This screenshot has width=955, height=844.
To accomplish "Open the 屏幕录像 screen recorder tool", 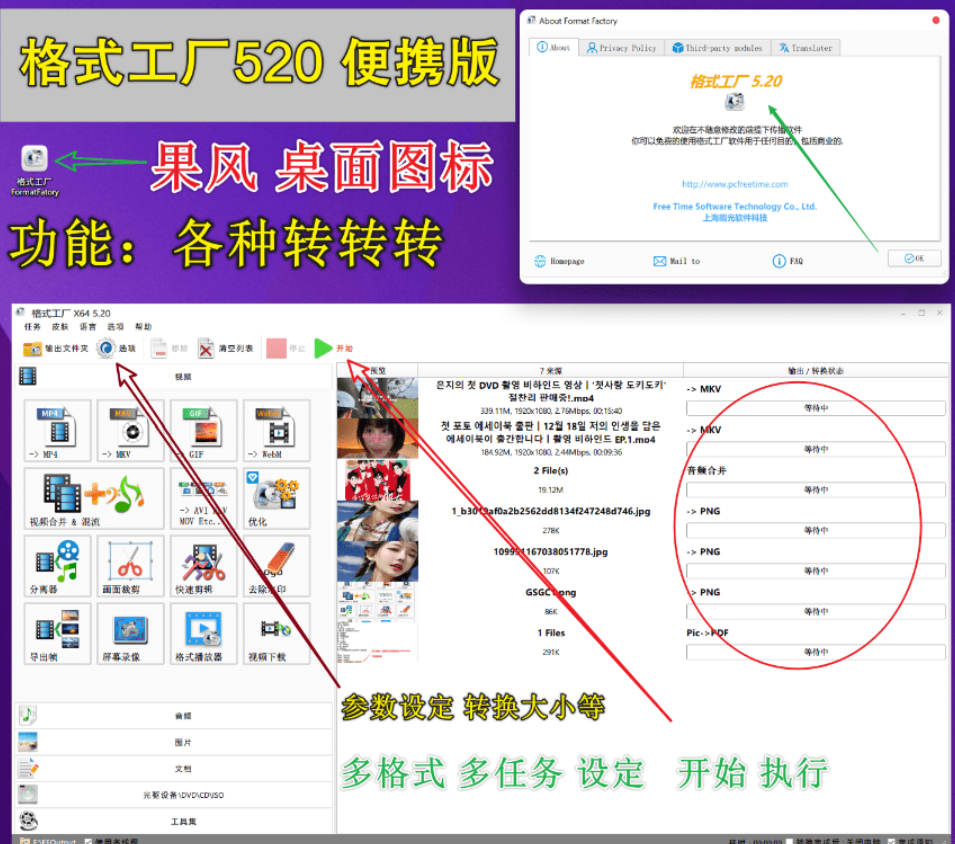I will pos(130,633).
